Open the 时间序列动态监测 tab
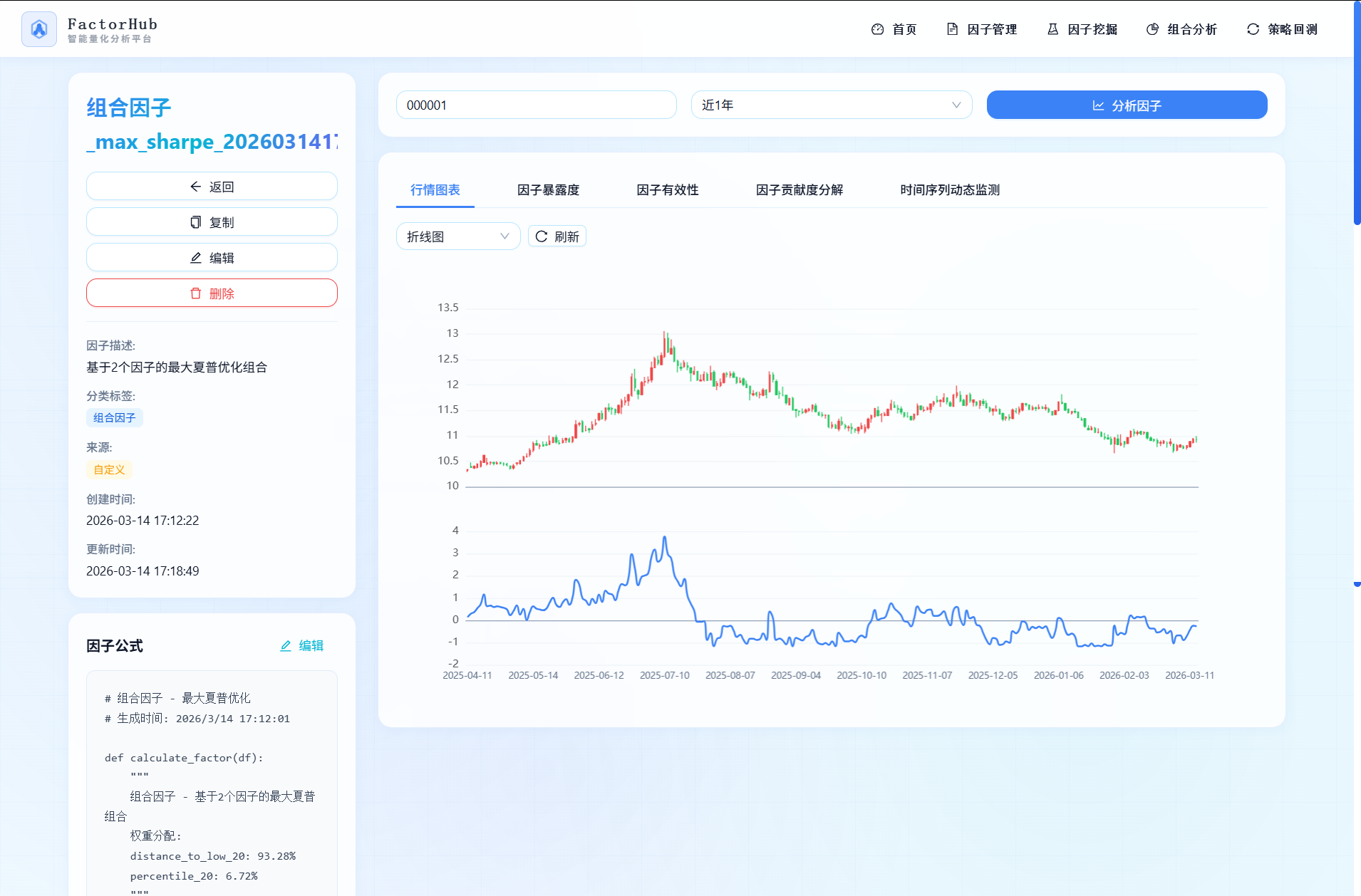This screenshot has width=1361, height=896. click(950, 190)
